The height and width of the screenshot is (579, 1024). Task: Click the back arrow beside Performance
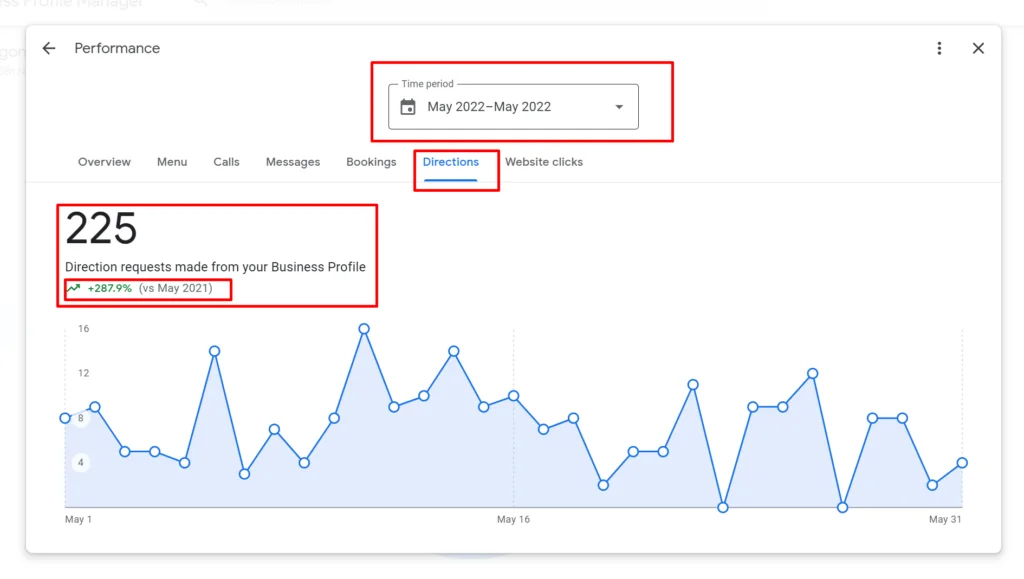point(49,49)
